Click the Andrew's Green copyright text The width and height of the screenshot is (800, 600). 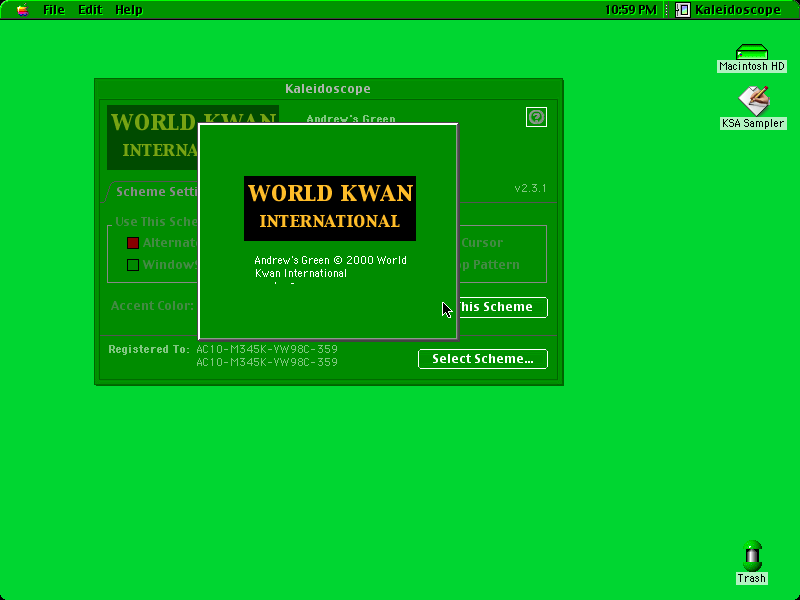click(331, 267)
